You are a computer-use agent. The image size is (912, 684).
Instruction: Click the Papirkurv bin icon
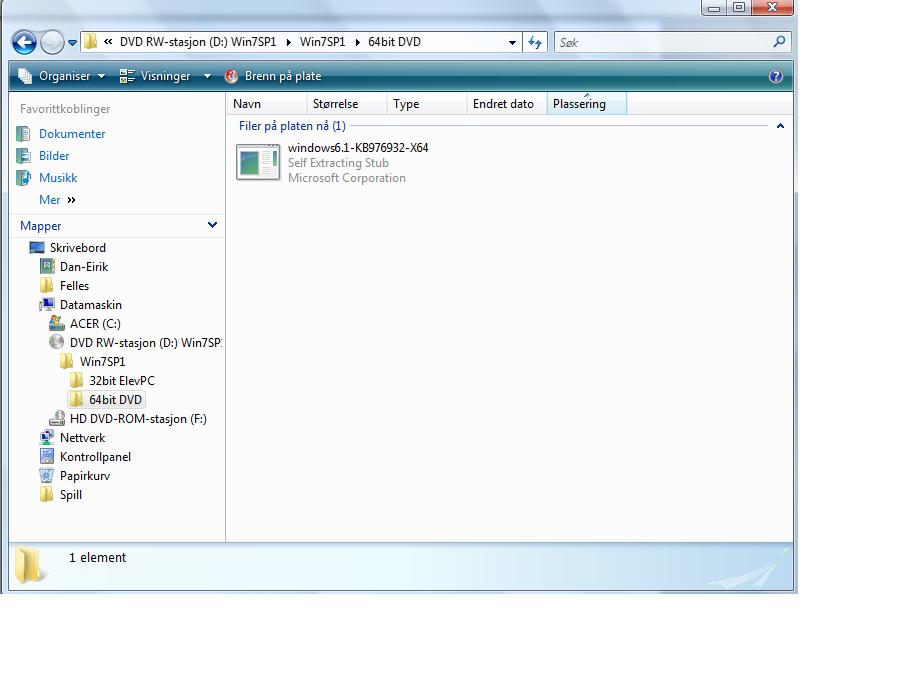pos(47,476)
